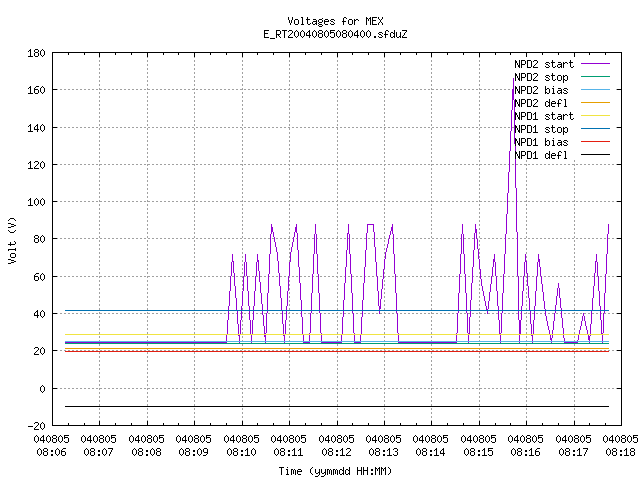This screenshot has height=480, width=640.
Task: Click the x-axis tick label 08:12
Action: (x=336, y=452)
